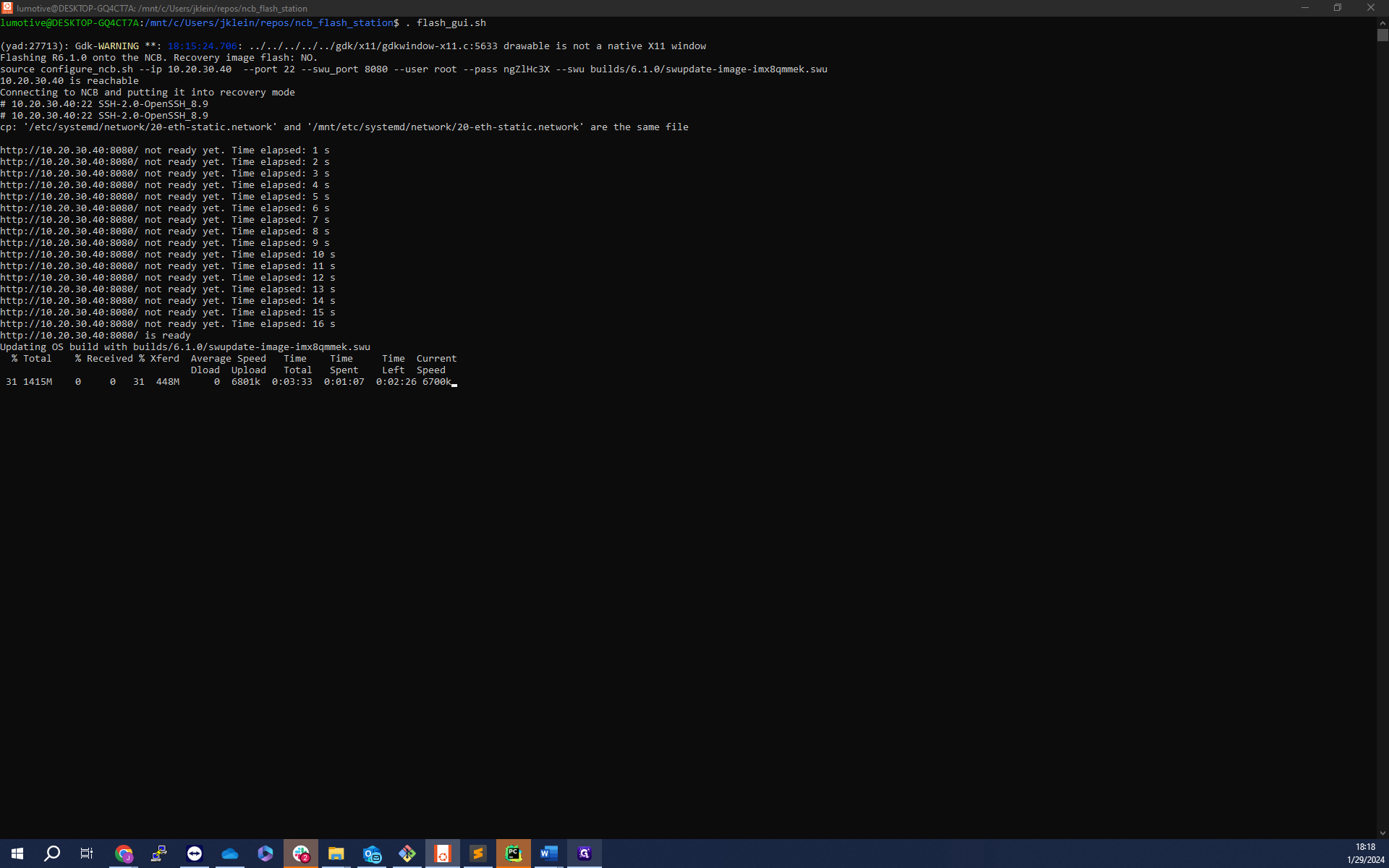
Task: Click 'http://10.20.30.40:8080/ is ready' line
Action: pos(95,336)
